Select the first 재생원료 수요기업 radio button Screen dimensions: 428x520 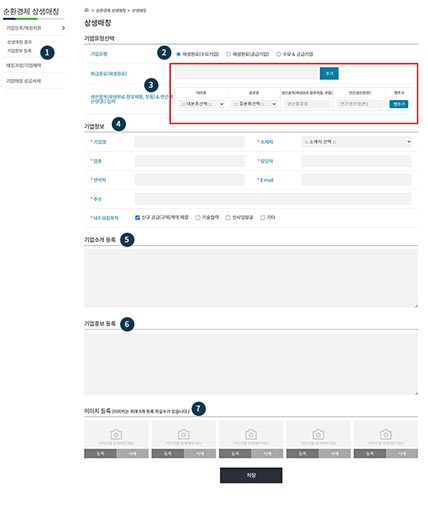point(178,54)
